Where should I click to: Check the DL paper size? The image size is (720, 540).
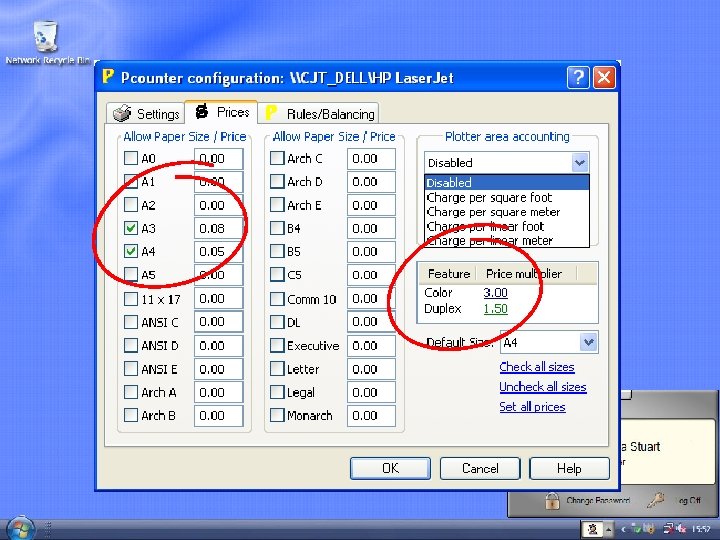277,322
